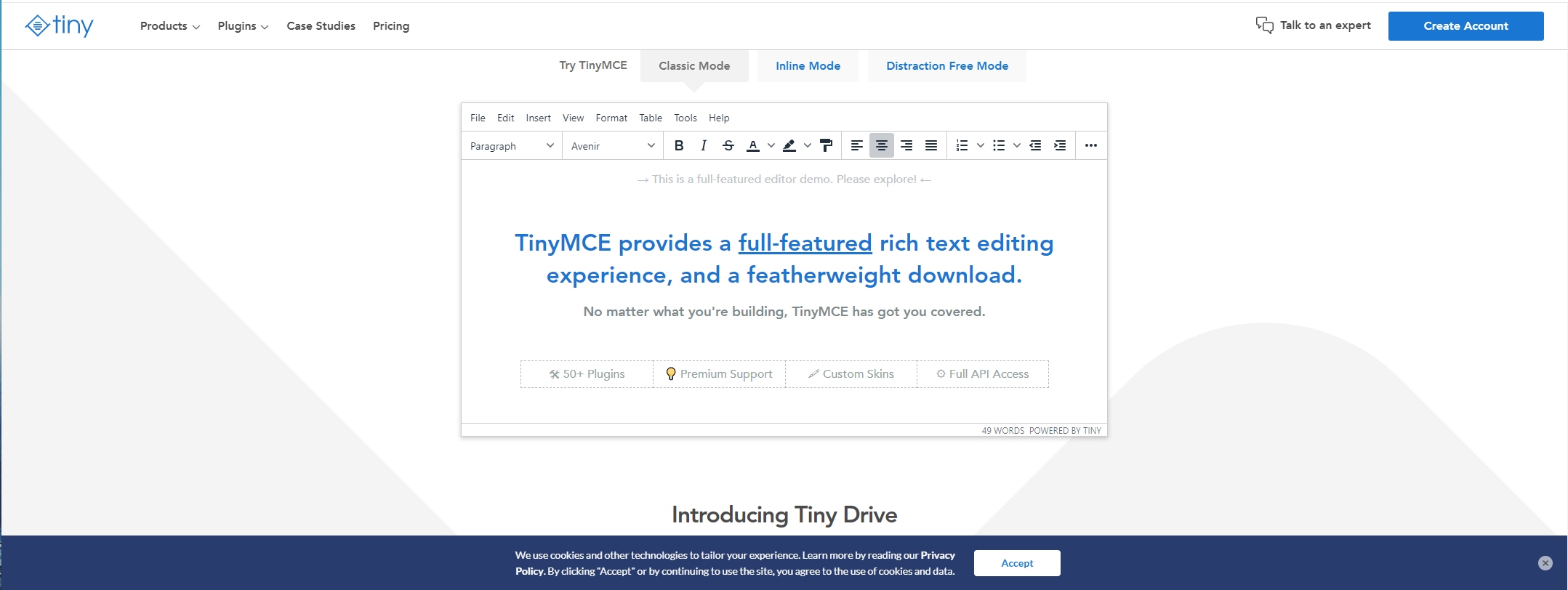Insert a numbered list
Viewport: 1568px width, 590px height.
[x=962, y=145]
